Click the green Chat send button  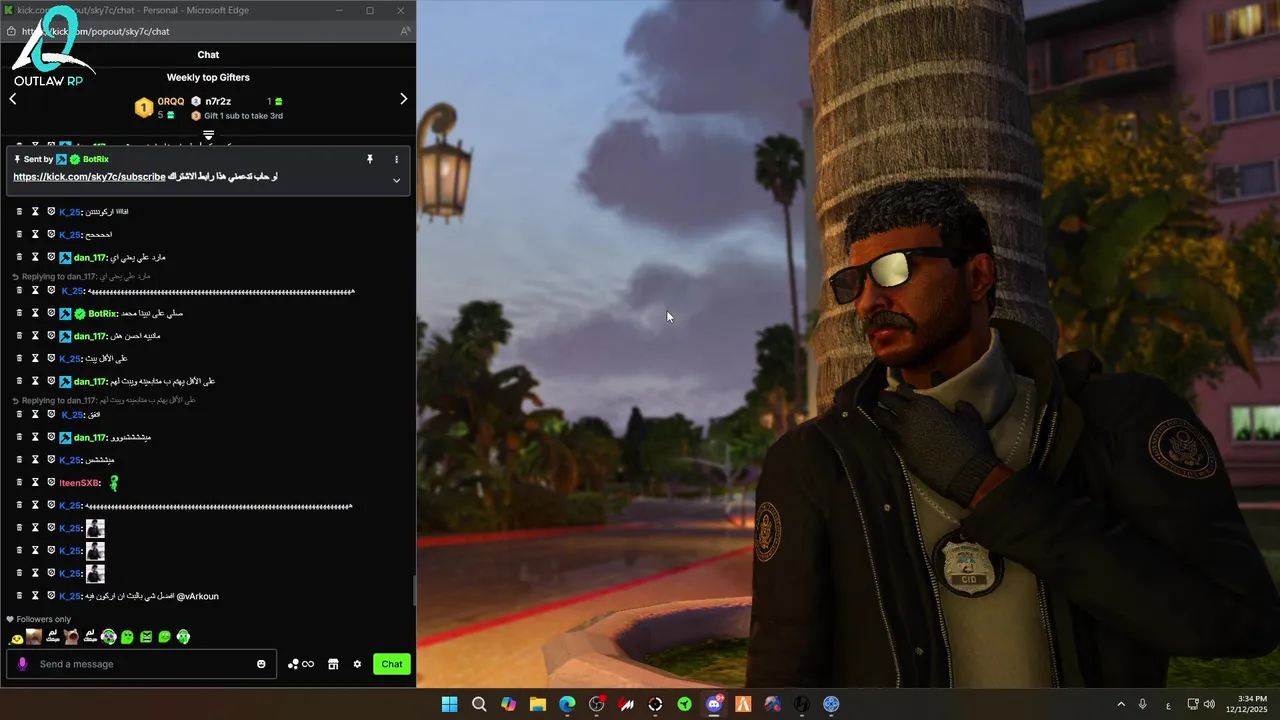[x=392, y=664]
